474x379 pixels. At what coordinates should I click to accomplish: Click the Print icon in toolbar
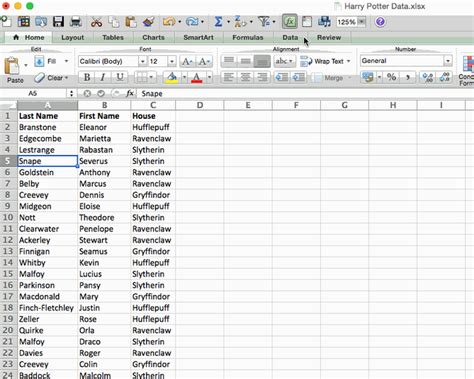tap(76, 22)
